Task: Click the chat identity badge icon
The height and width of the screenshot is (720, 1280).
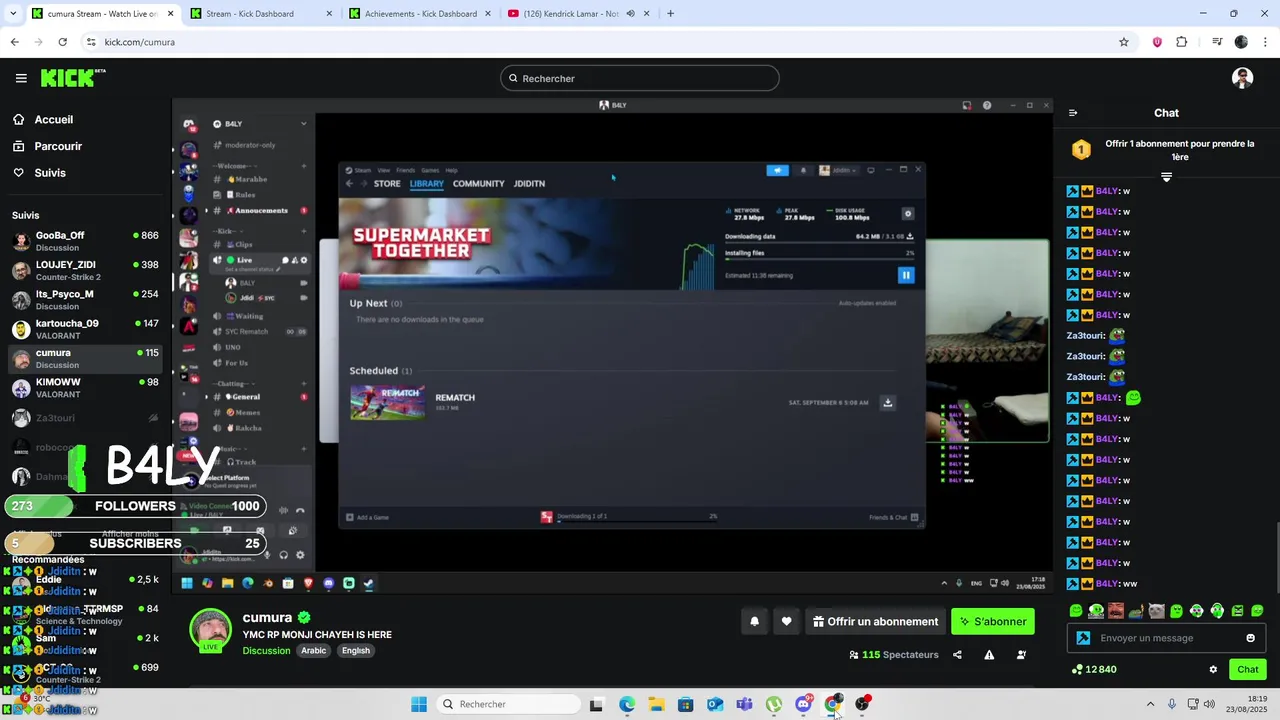Action: (1083, 638)
